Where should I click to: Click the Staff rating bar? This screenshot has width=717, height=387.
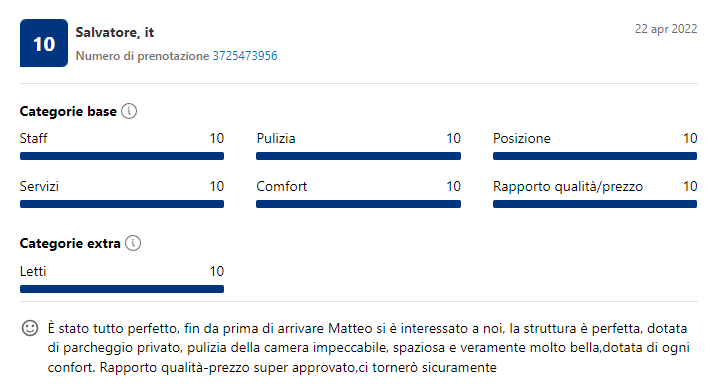(x=122, y=156)
